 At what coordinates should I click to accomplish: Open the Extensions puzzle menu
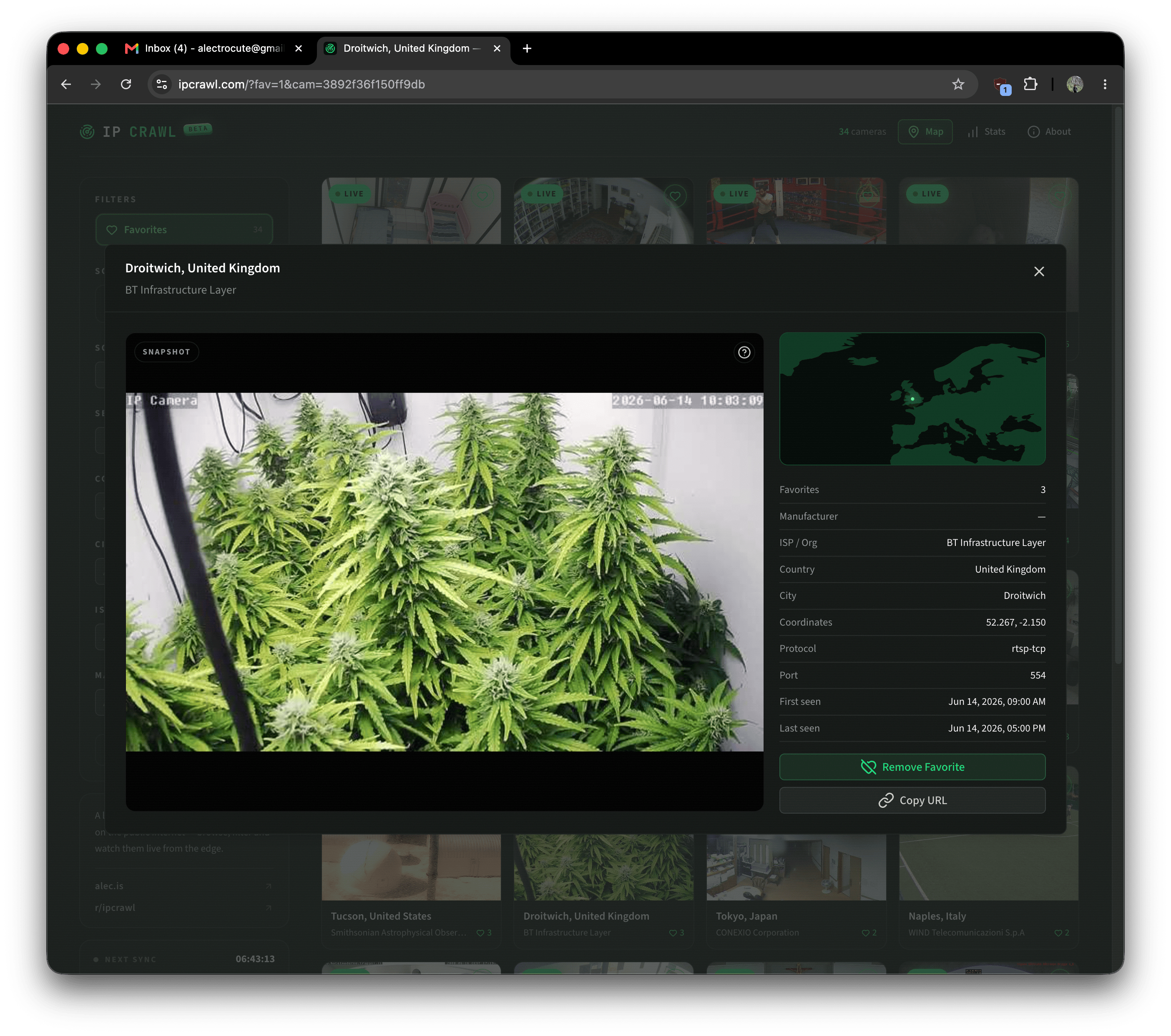[x=1030, y=84]
